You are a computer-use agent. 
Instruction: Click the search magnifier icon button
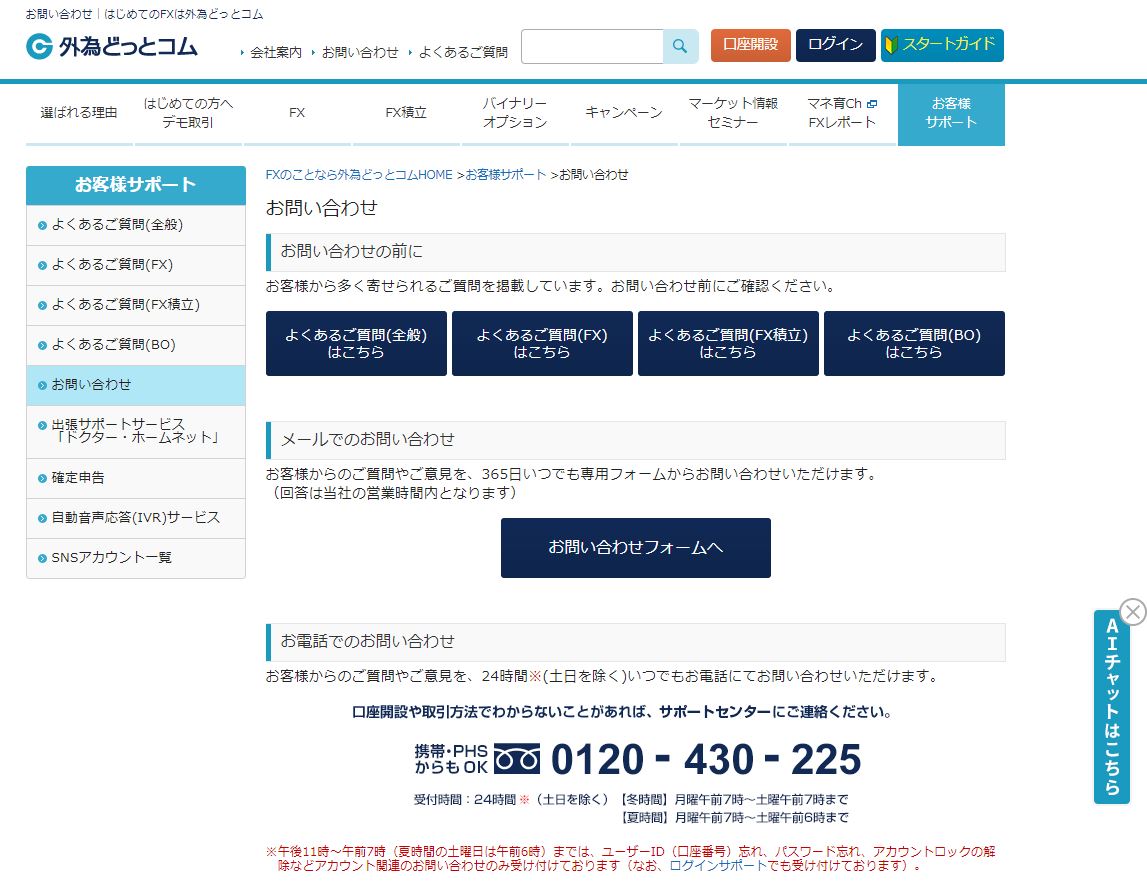point(680,46)
